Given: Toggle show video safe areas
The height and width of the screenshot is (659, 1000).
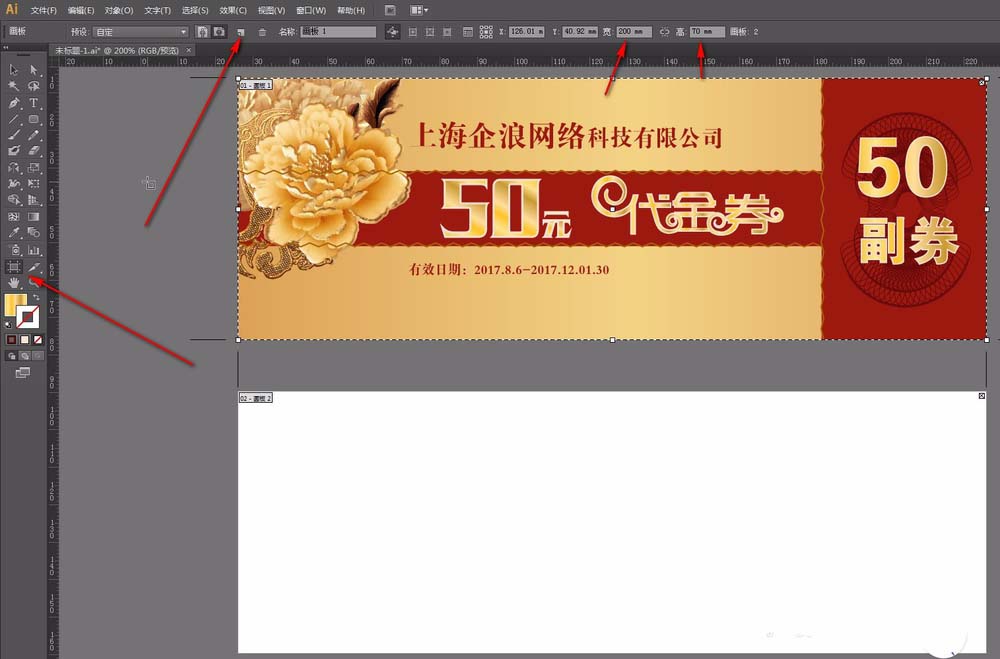Looking at the screenshot, I should coord(447,32).
